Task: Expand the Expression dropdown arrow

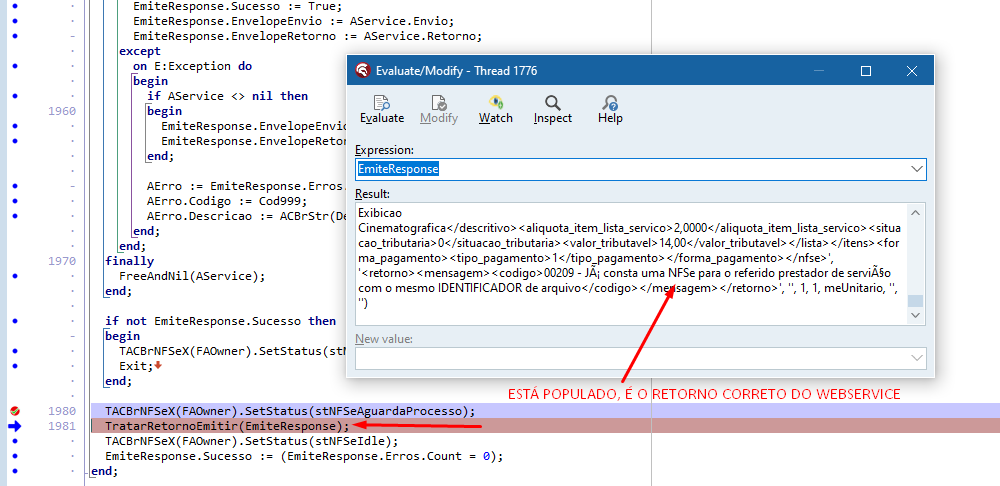Action: (917, 169)
